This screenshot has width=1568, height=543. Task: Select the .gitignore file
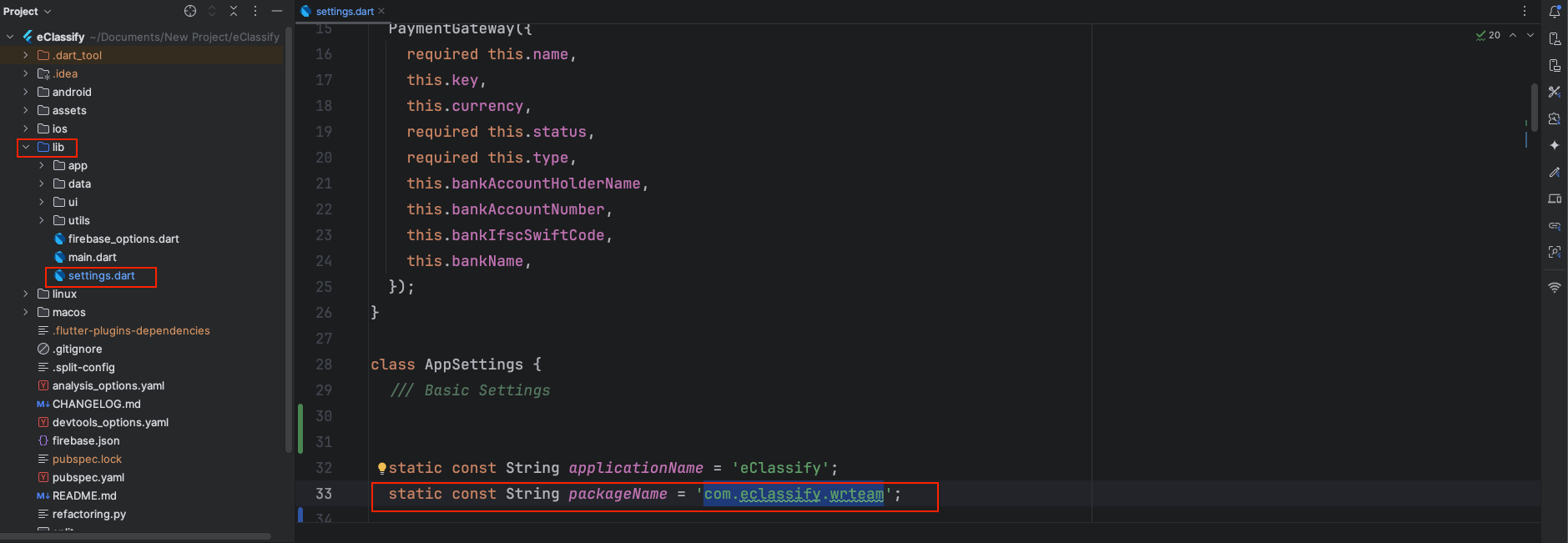coord(77,349)
